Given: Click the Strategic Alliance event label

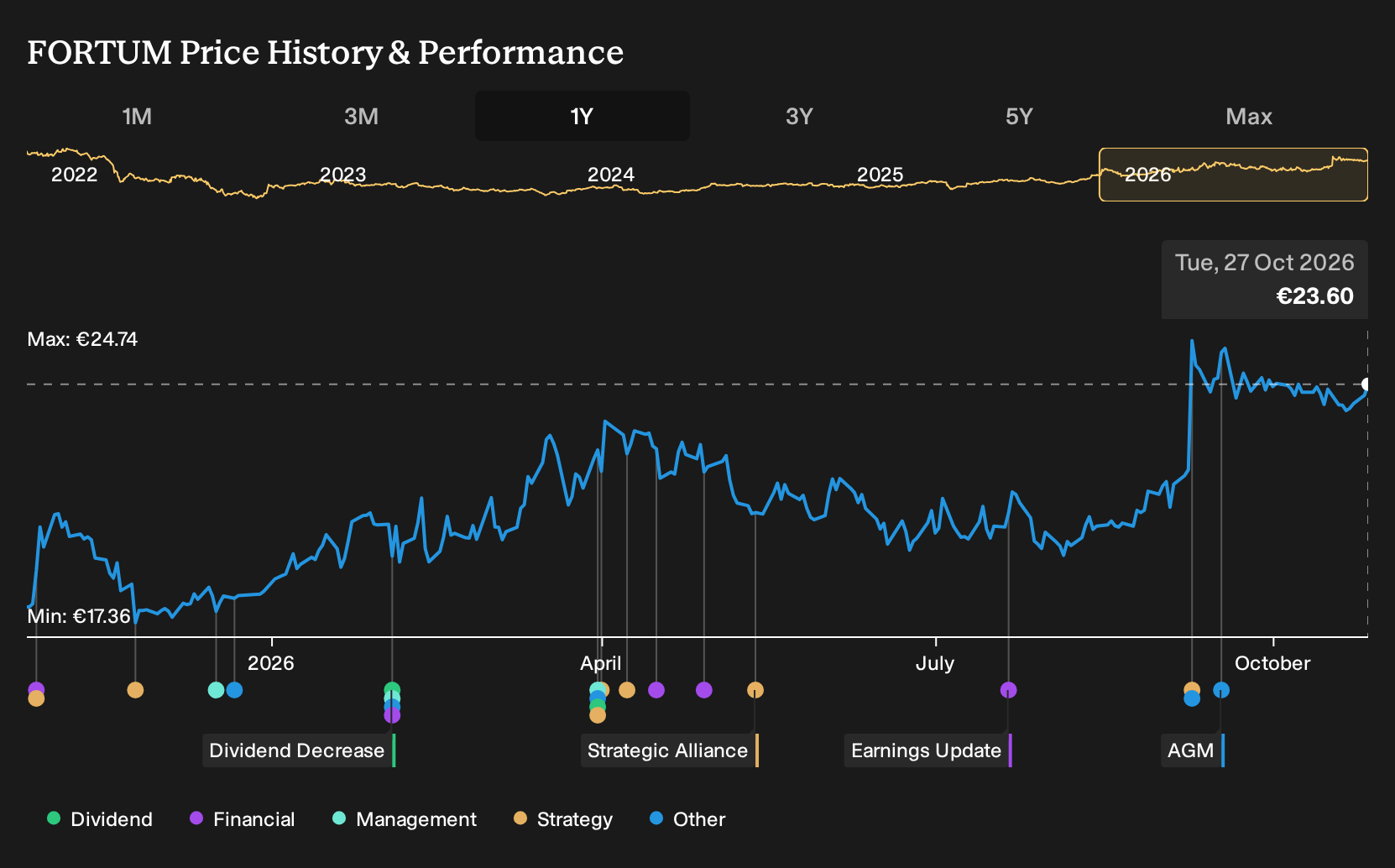Looking at the screenshot, I should [669, 750].
